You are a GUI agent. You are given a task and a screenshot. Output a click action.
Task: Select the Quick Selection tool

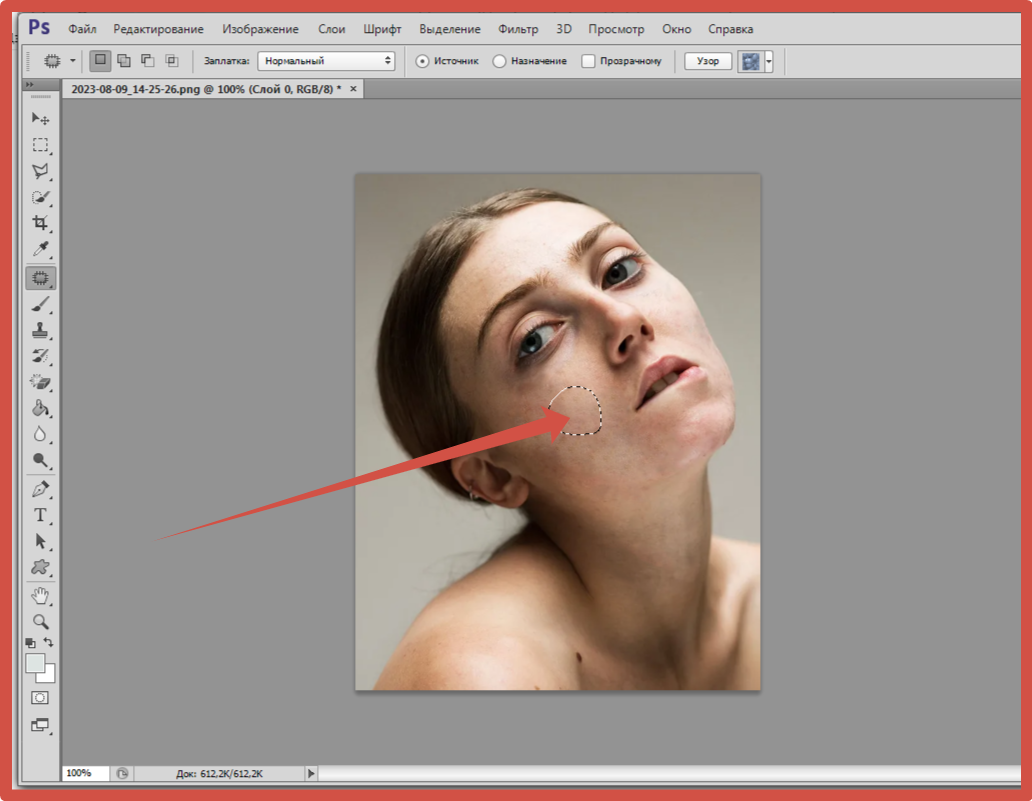40,197
